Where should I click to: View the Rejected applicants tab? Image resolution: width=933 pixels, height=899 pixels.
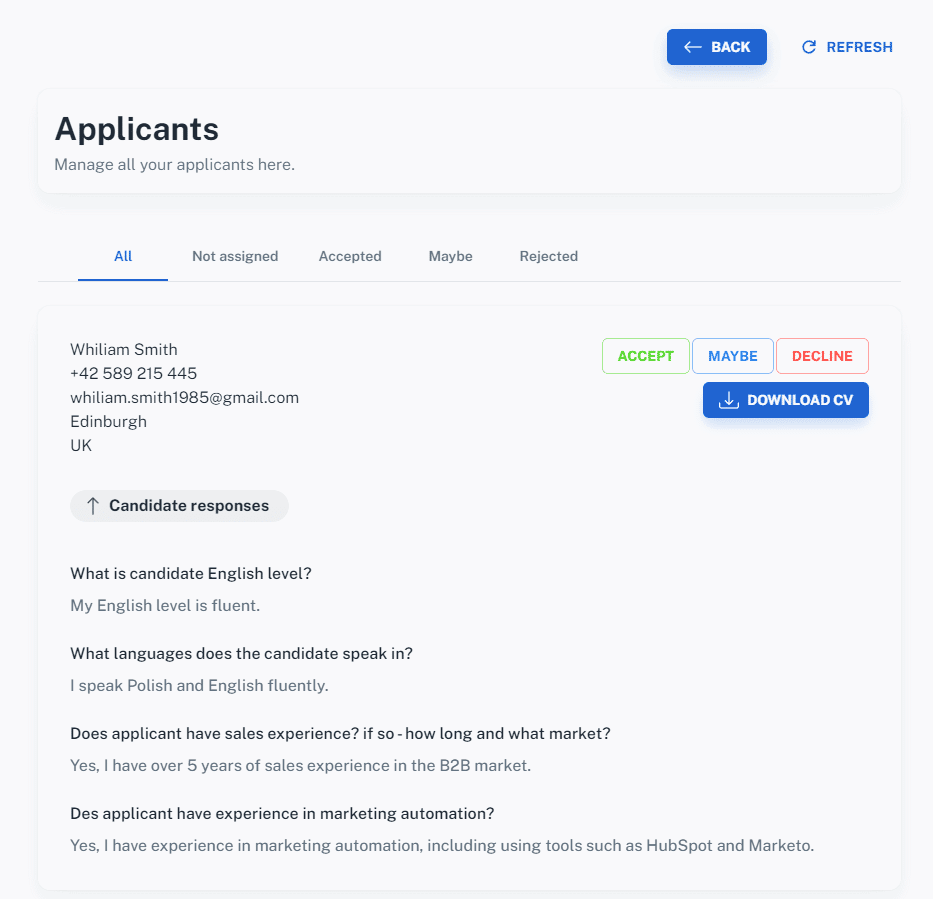click(x=549, y=256)
